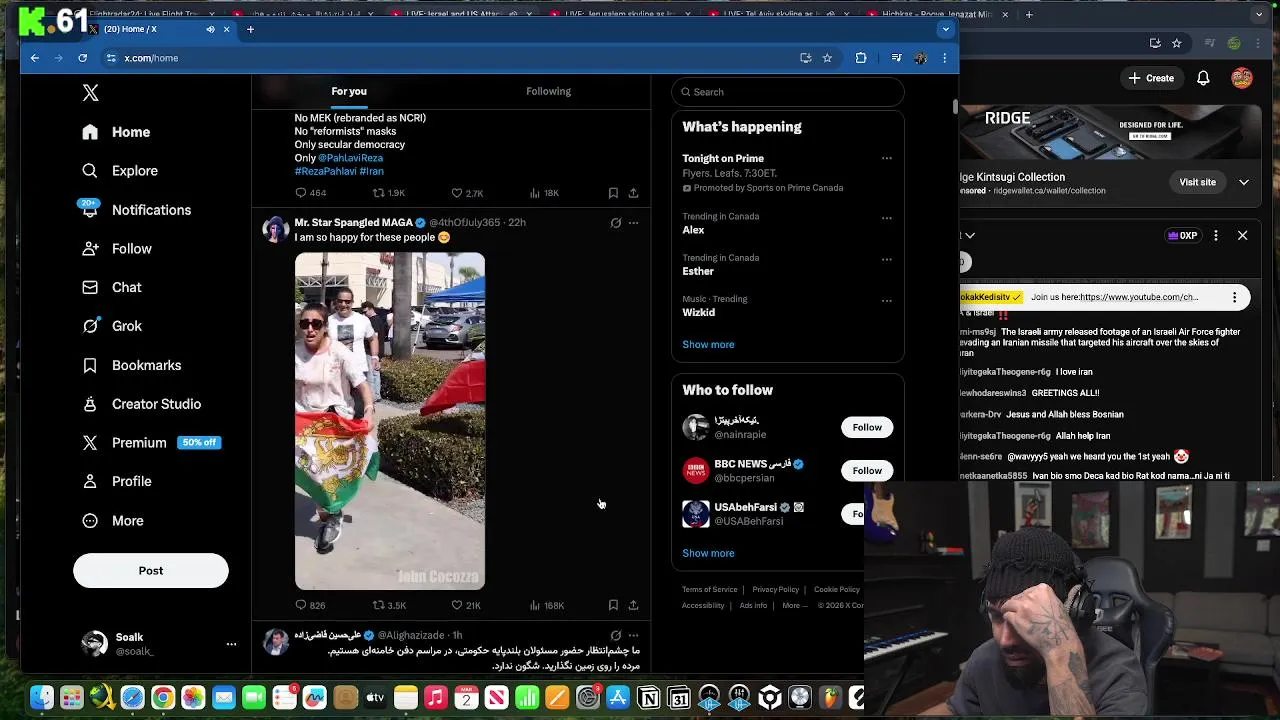Image resolution: width=1280 pixels, height=720 pixels.
Task: Click Visit site on Ridge ad
Action: 1197,182
